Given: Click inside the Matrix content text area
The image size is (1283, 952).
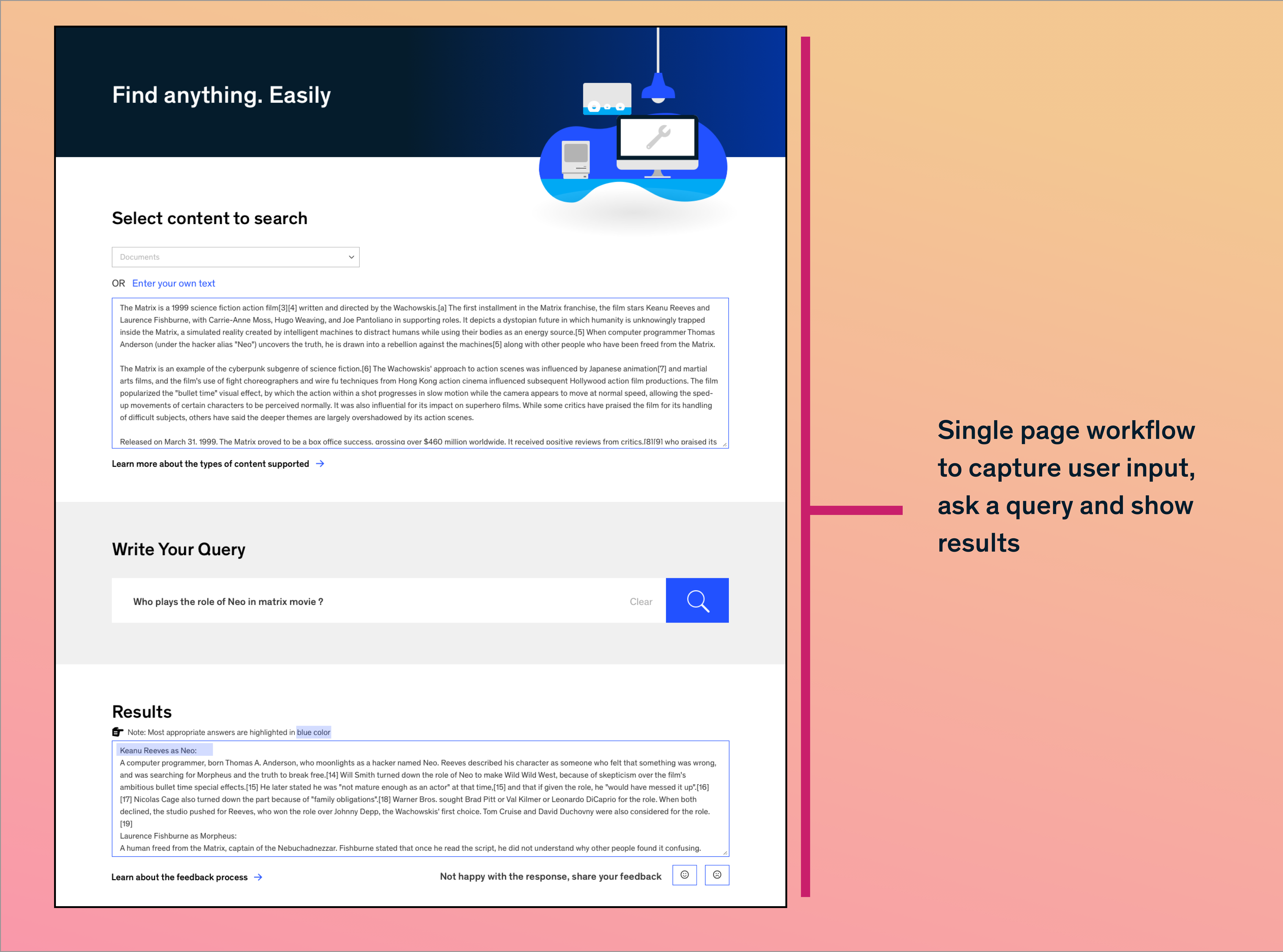Looking at the screenshot, I should (420, 373).
